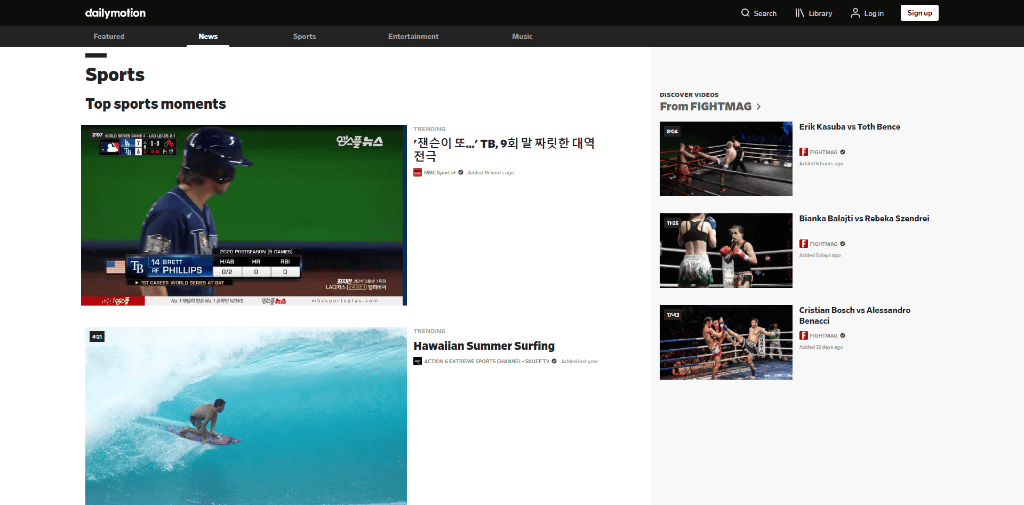Click the Library text label
1024x505 pixels.
point(820,13)
